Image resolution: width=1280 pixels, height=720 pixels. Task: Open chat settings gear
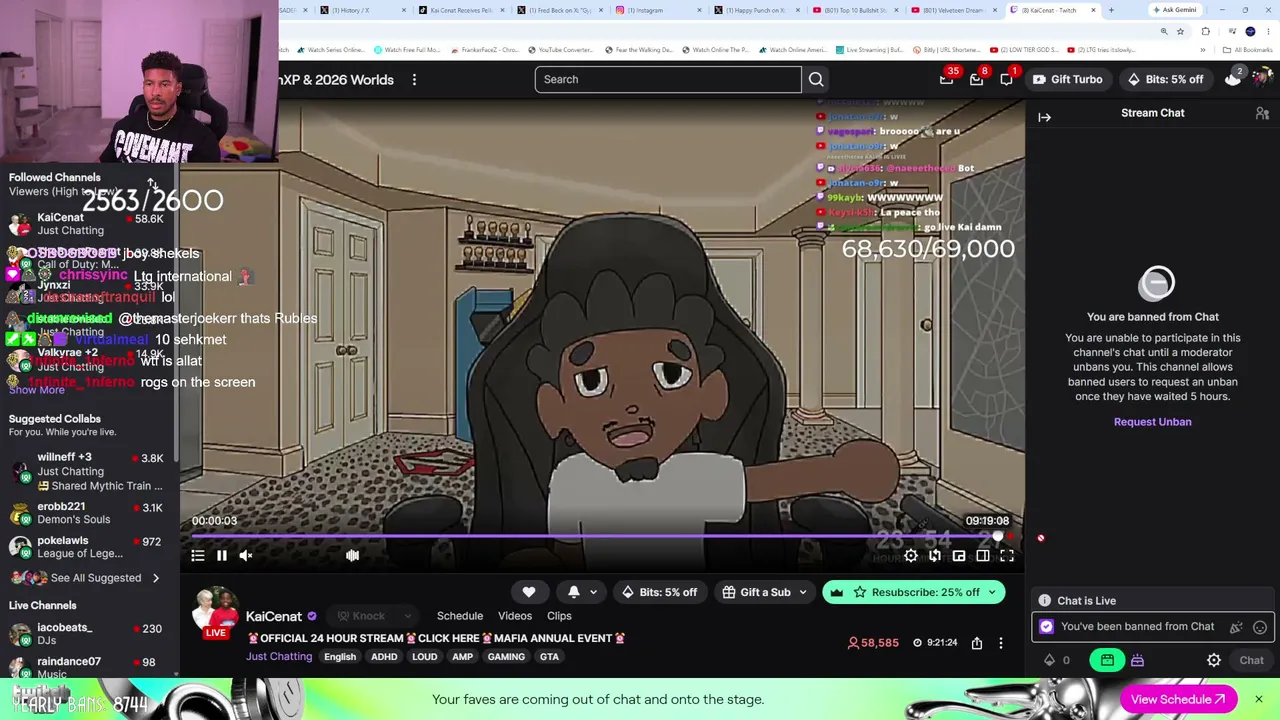click(x=1214, y=660)
